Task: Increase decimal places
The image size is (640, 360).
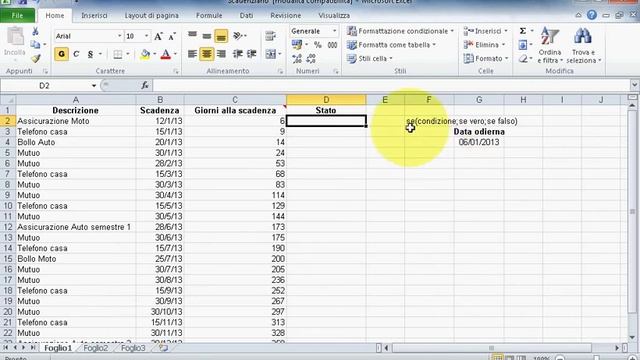Action: click(297, 58)
